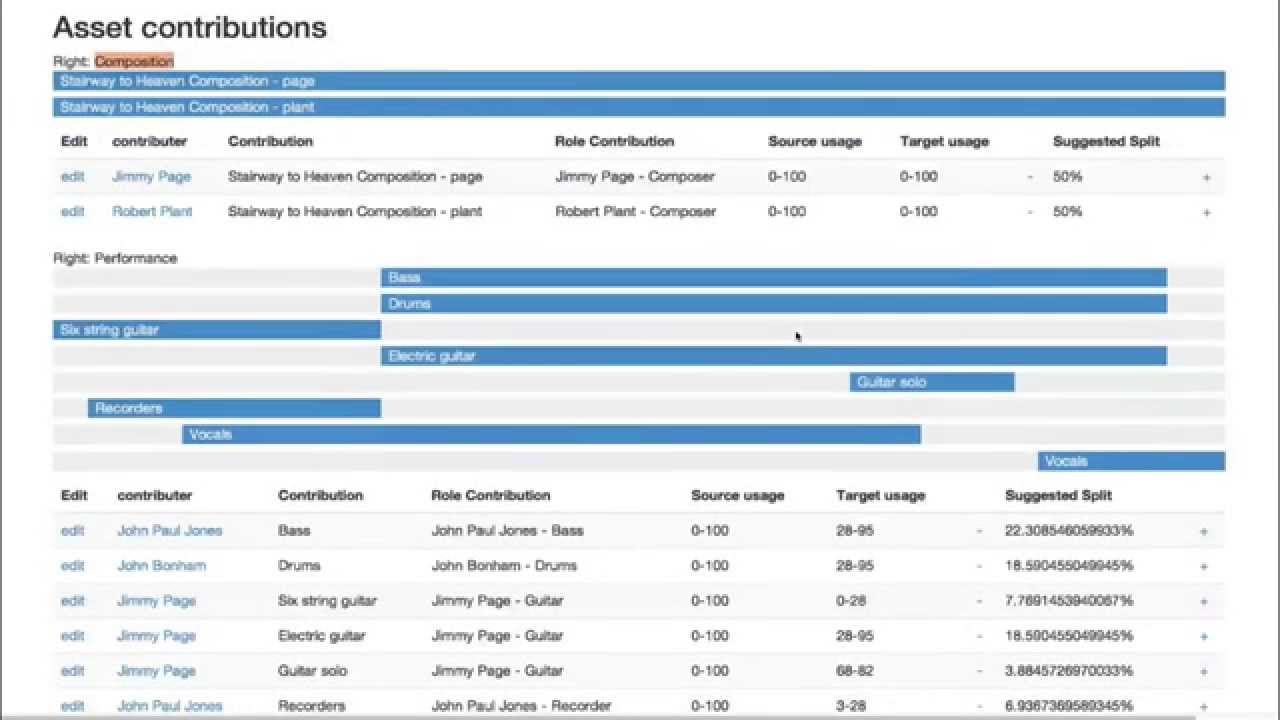The width and height of the screenshot is (1280, 720).
Task: Click the minus icon in Robert Plant Composer row
Action: (1030, 212)
